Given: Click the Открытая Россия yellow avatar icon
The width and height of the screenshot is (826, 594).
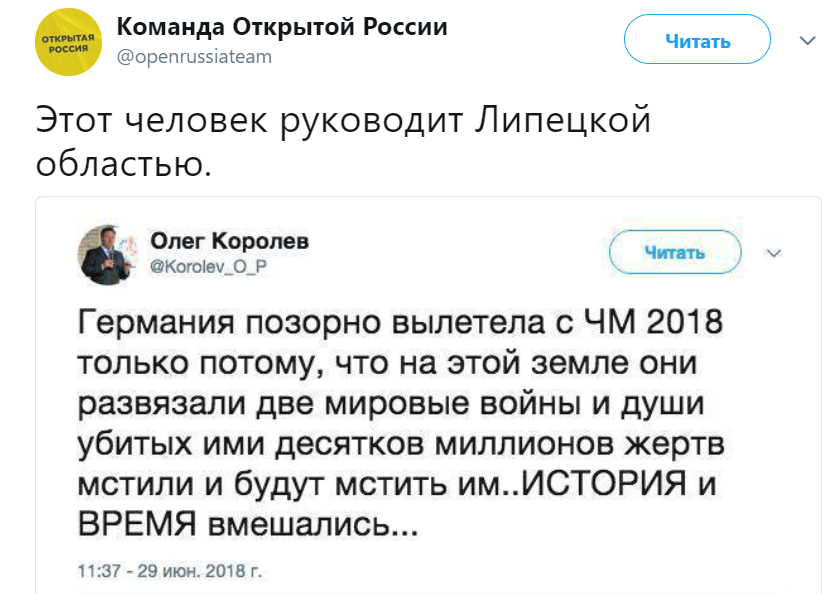Looking at the screenshot, I should click(x=68, y=42).
